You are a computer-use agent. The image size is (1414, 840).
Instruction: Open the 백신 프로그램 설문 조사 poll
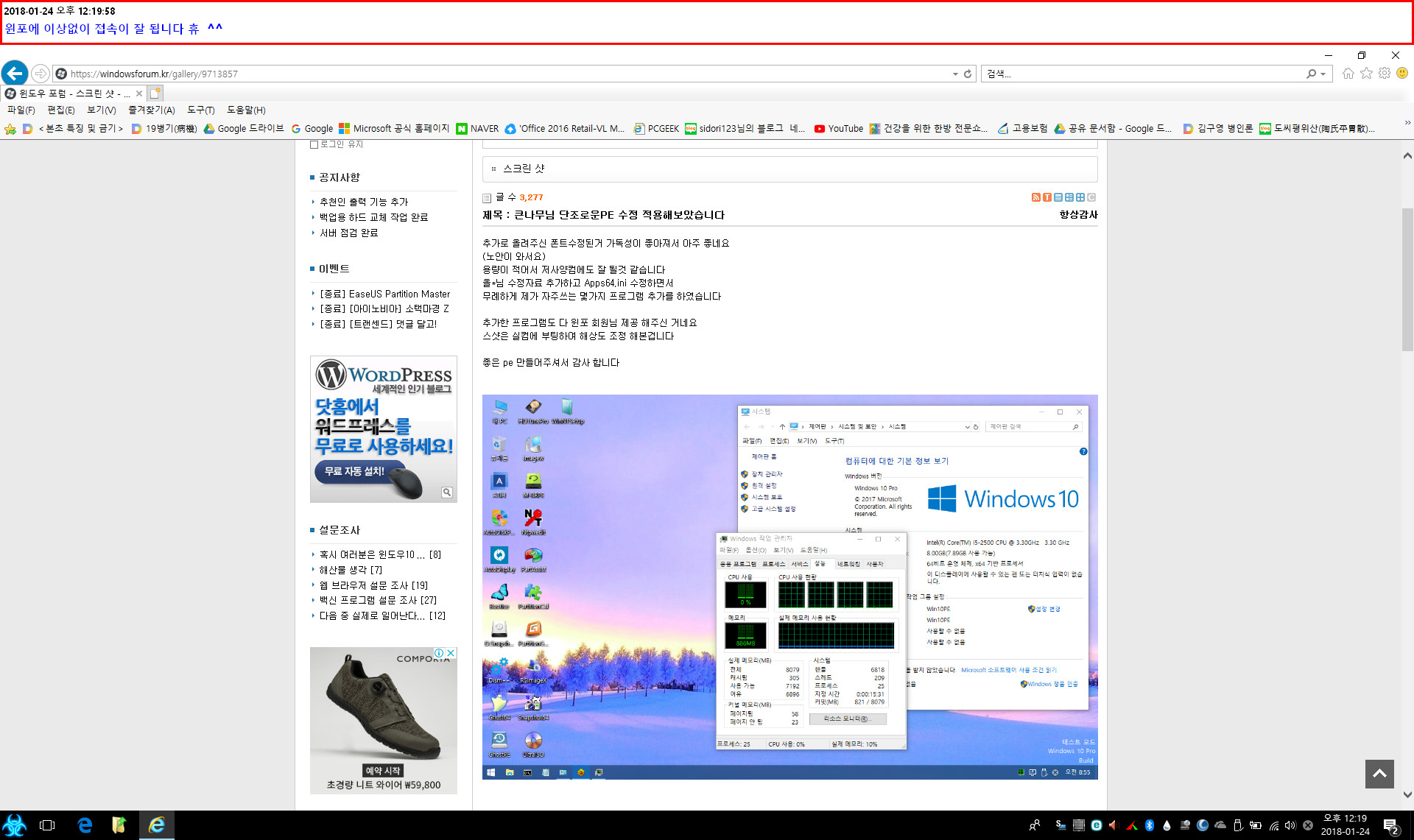click(378, 600)
